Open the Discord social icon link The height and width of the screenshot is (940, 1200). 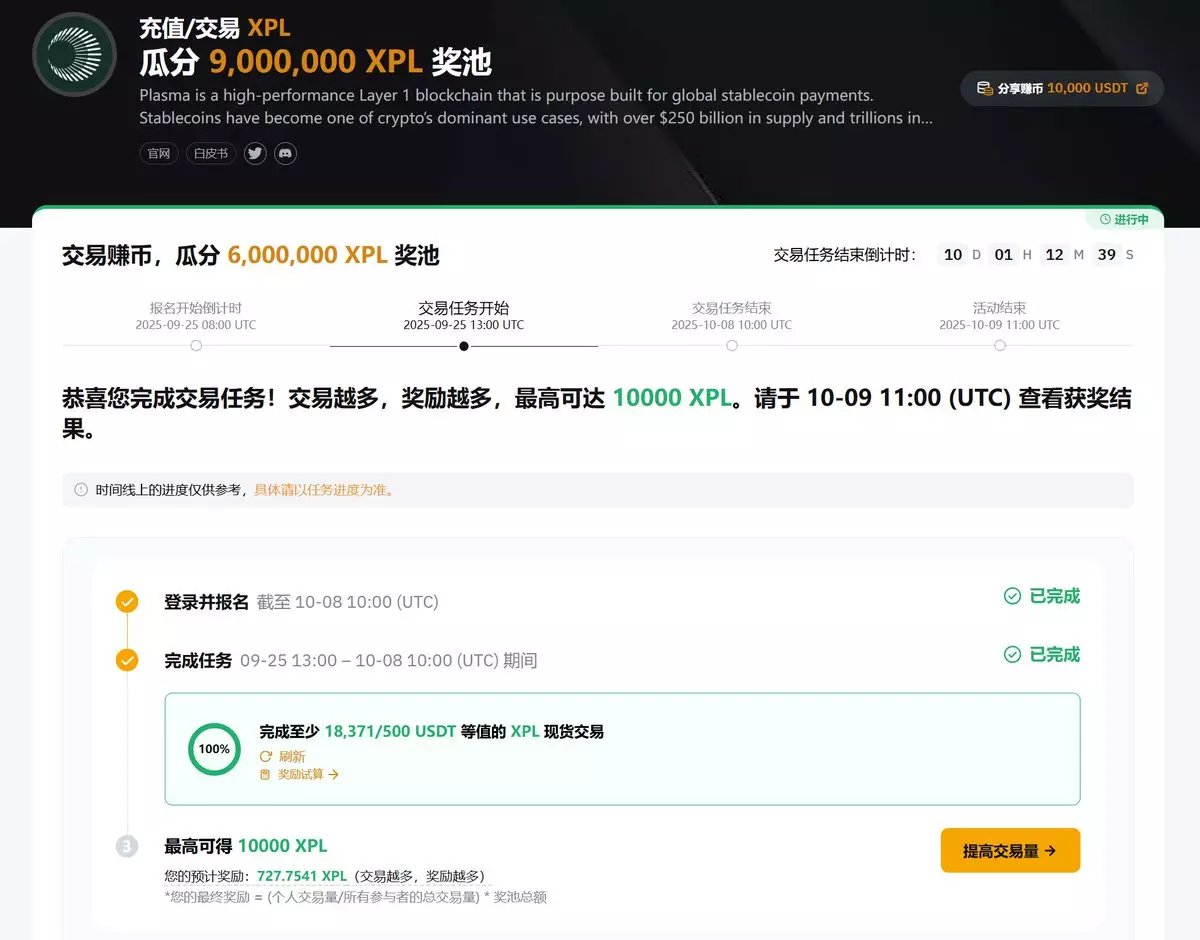pyautogui.click(x=285, y=153)
